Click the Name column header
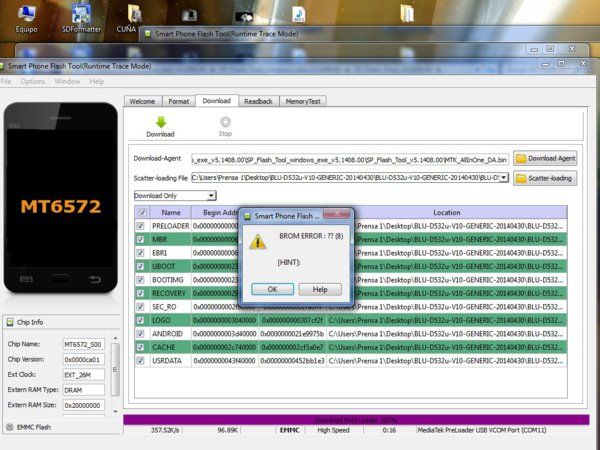 point(171,212)
